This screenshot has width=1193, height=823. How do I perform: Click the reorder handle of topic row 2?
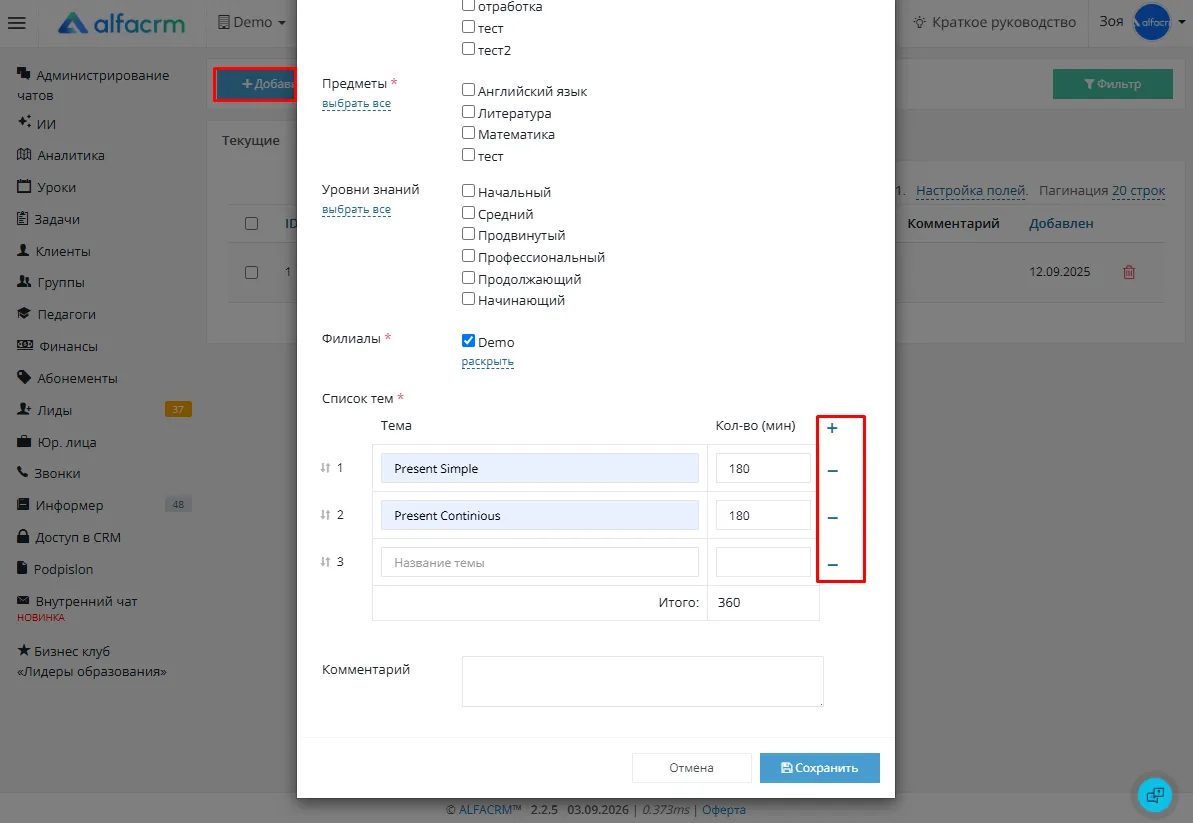pos(325,515)
